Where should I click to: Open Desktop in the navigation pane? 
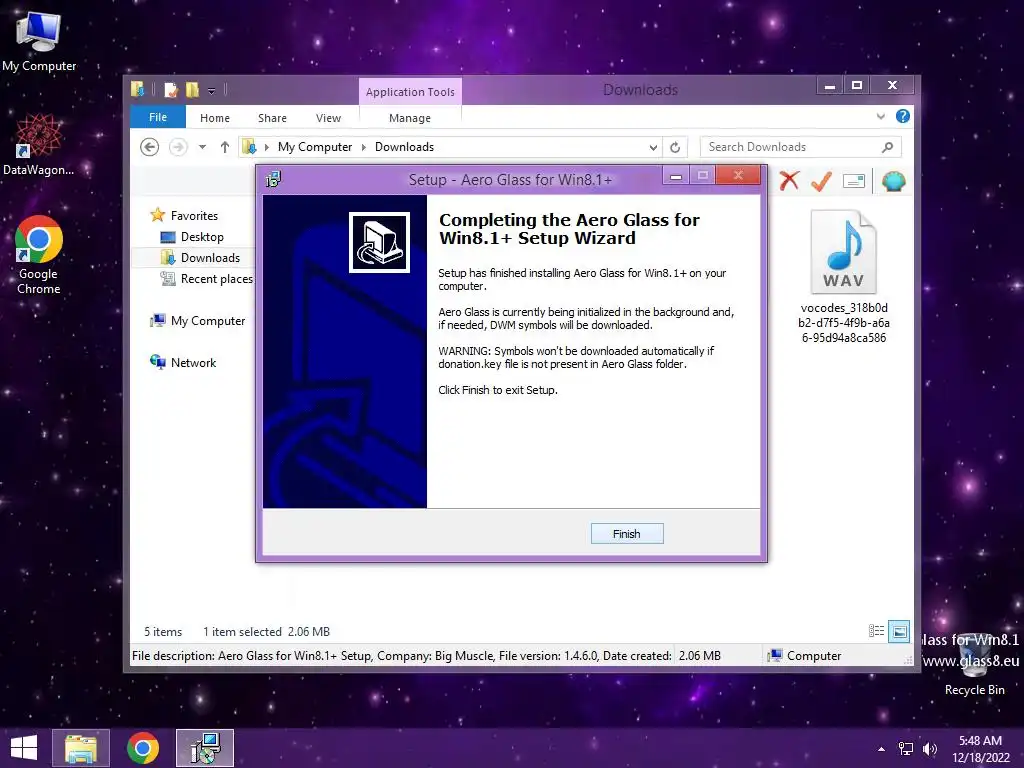point(202,237)
